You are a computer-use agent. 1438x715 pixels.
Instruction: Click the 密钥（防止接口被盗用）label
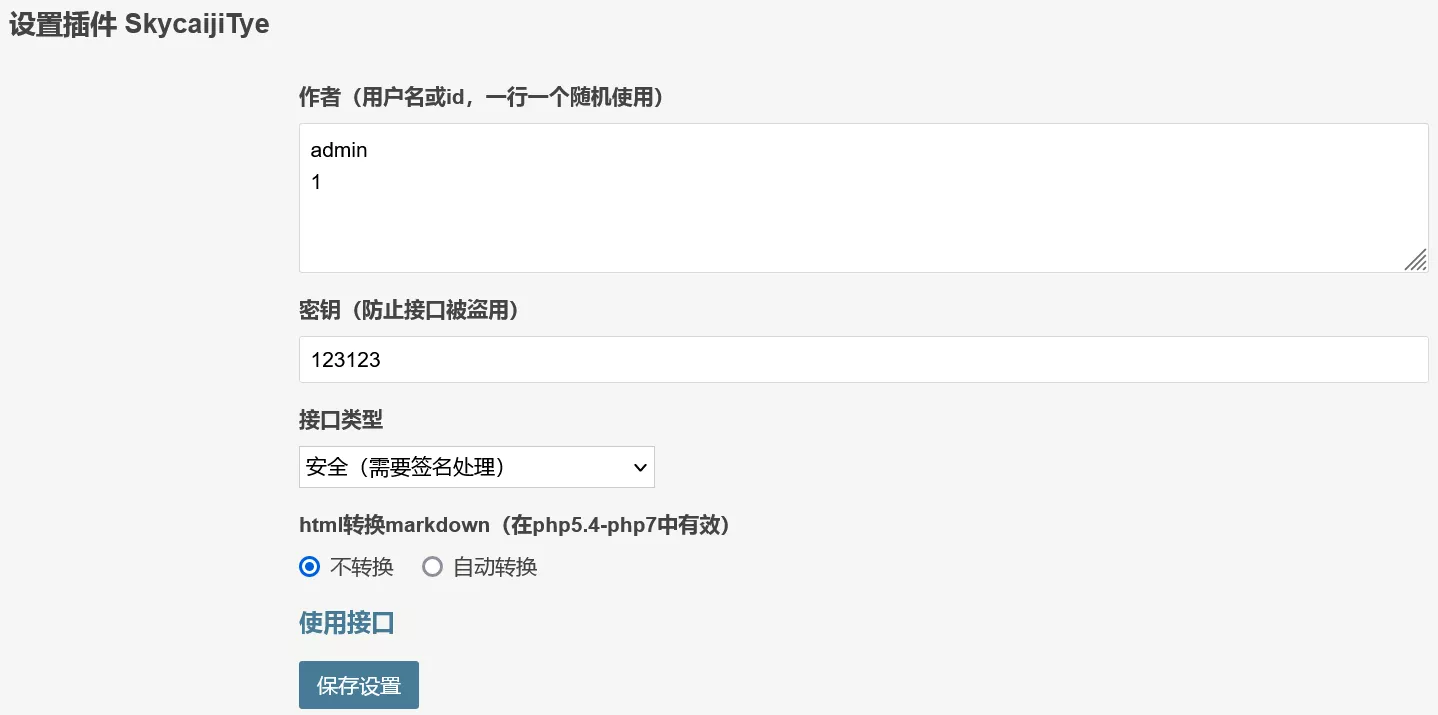(x=408, y=311)
